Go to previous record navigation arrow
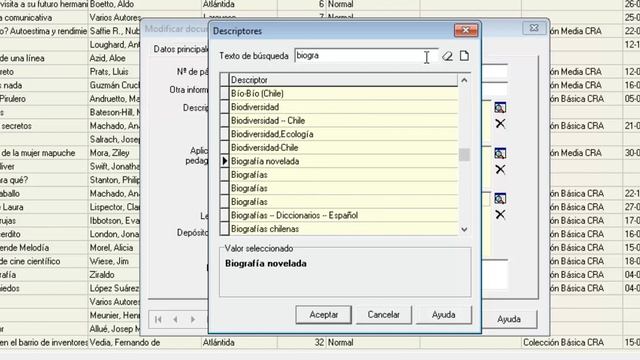640x360 pixels. [176, 319]
